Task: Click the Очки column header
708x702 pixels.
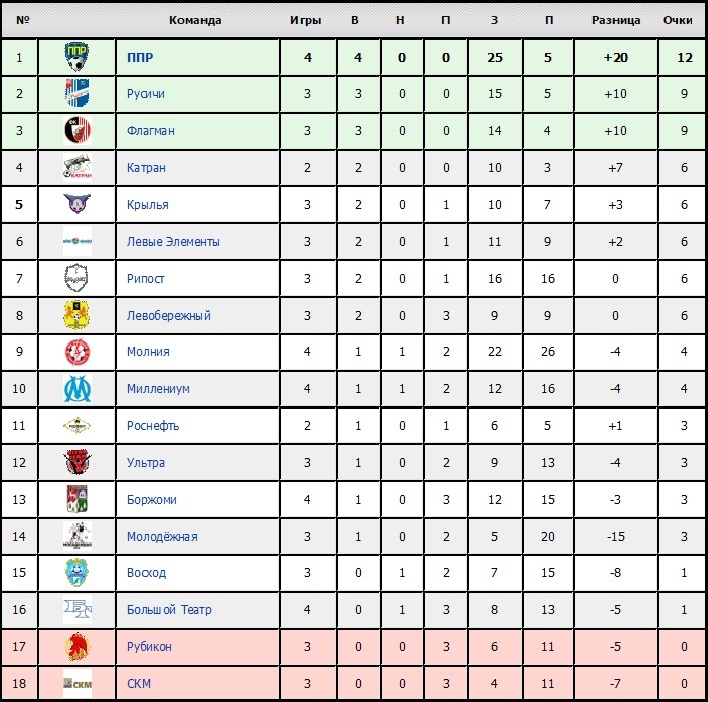Action: pos(677,20)
